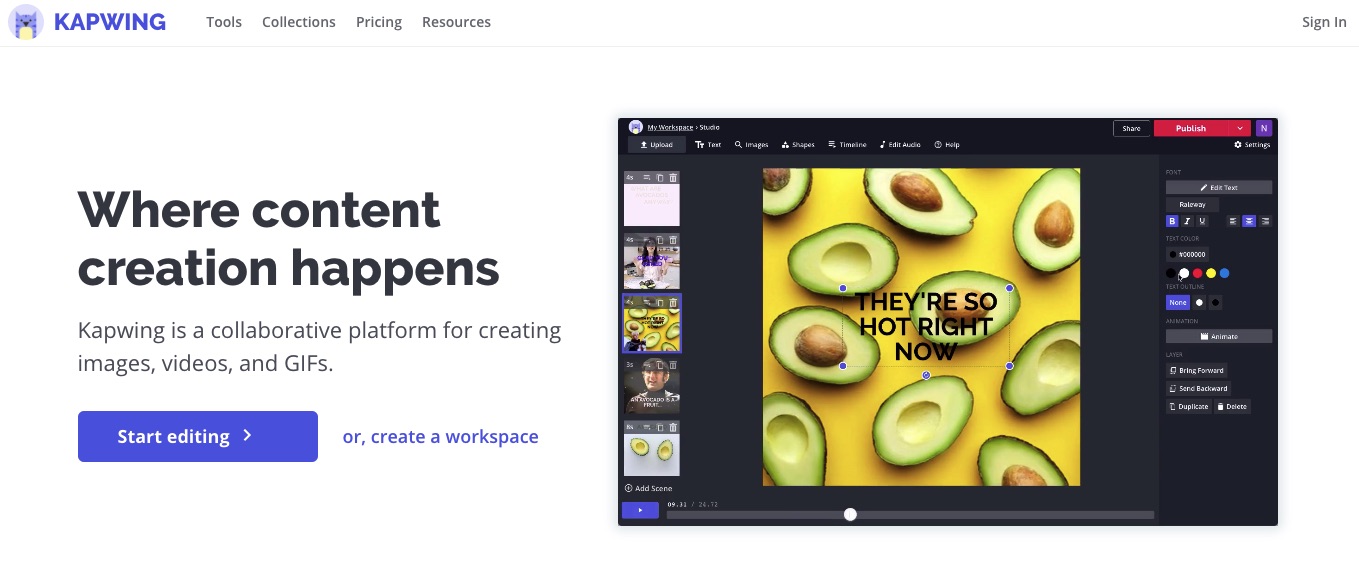The width and height of the screenshot is (1359, 573).
Task: Click the blue play button below scenes
Action: pos(640,510)
